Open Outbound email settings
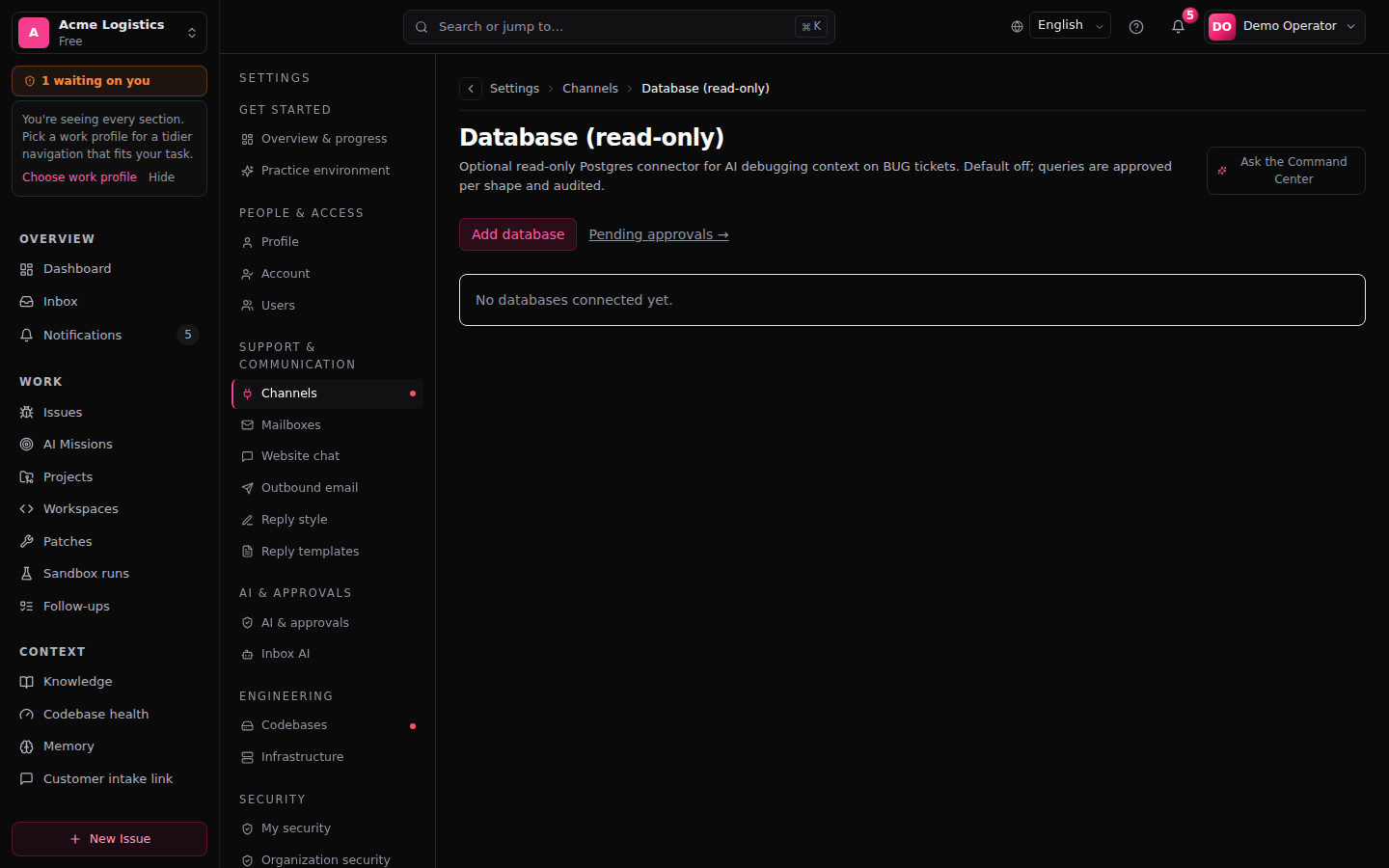Image resolution: width=1389 pixels, height=868 pixels. pos(327,488)
